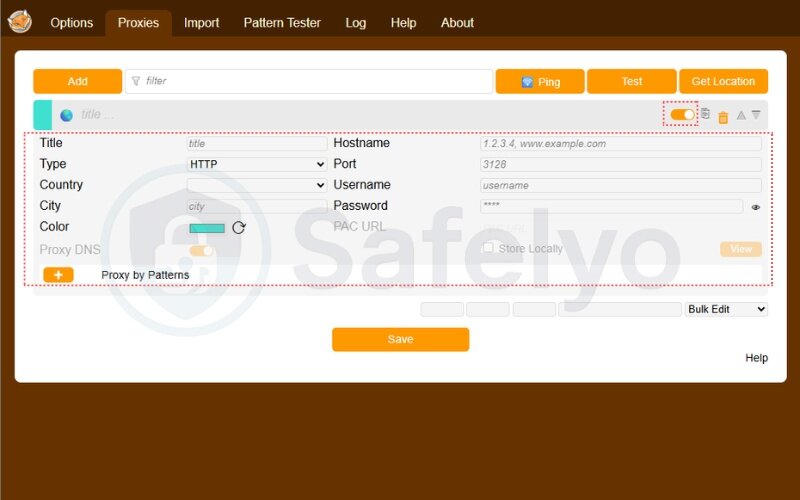Save the proxy settings

click(401, 339)
